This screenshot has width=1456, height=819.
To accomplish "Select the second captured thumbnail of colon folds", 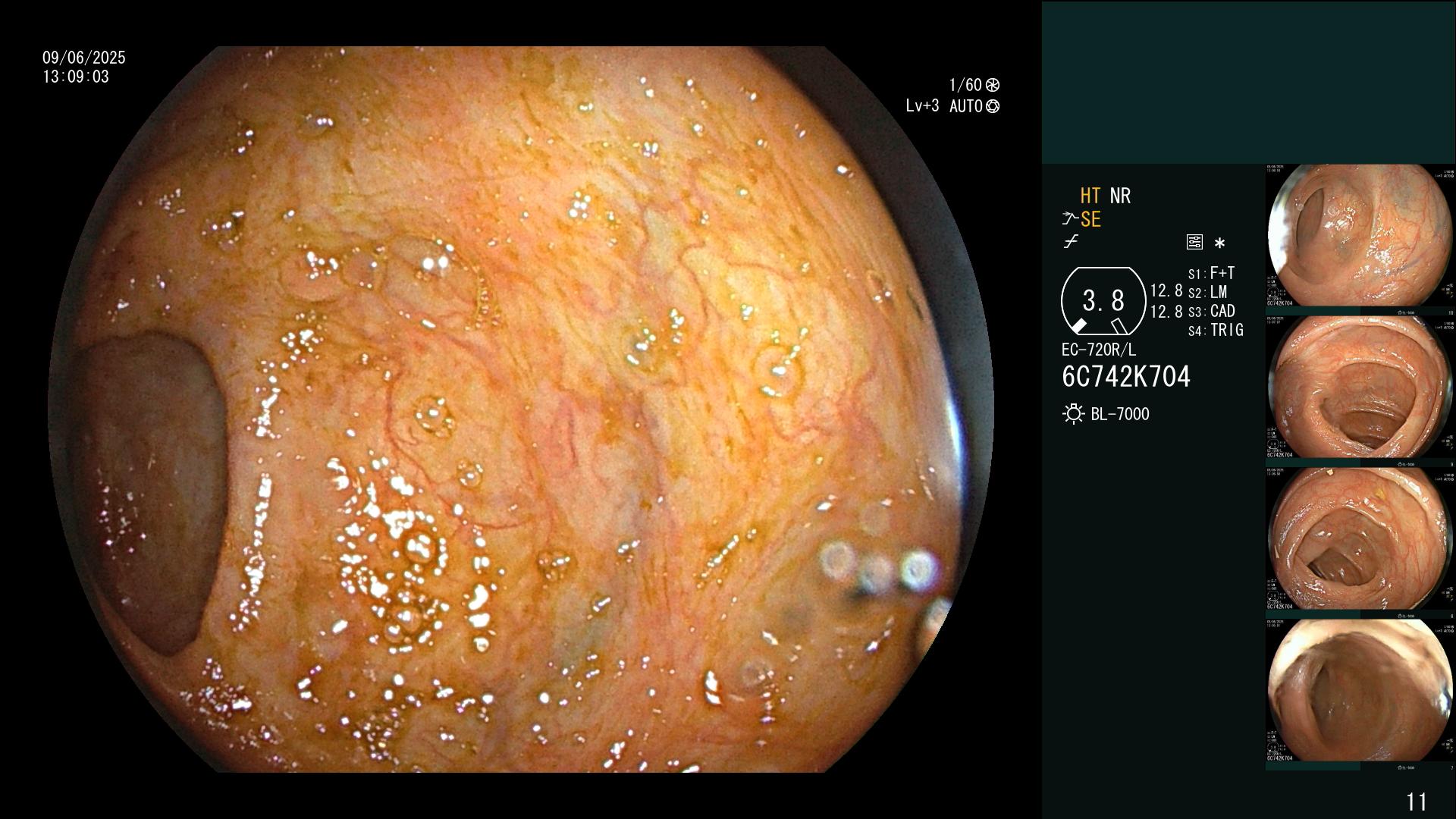I will point(1360,387).
